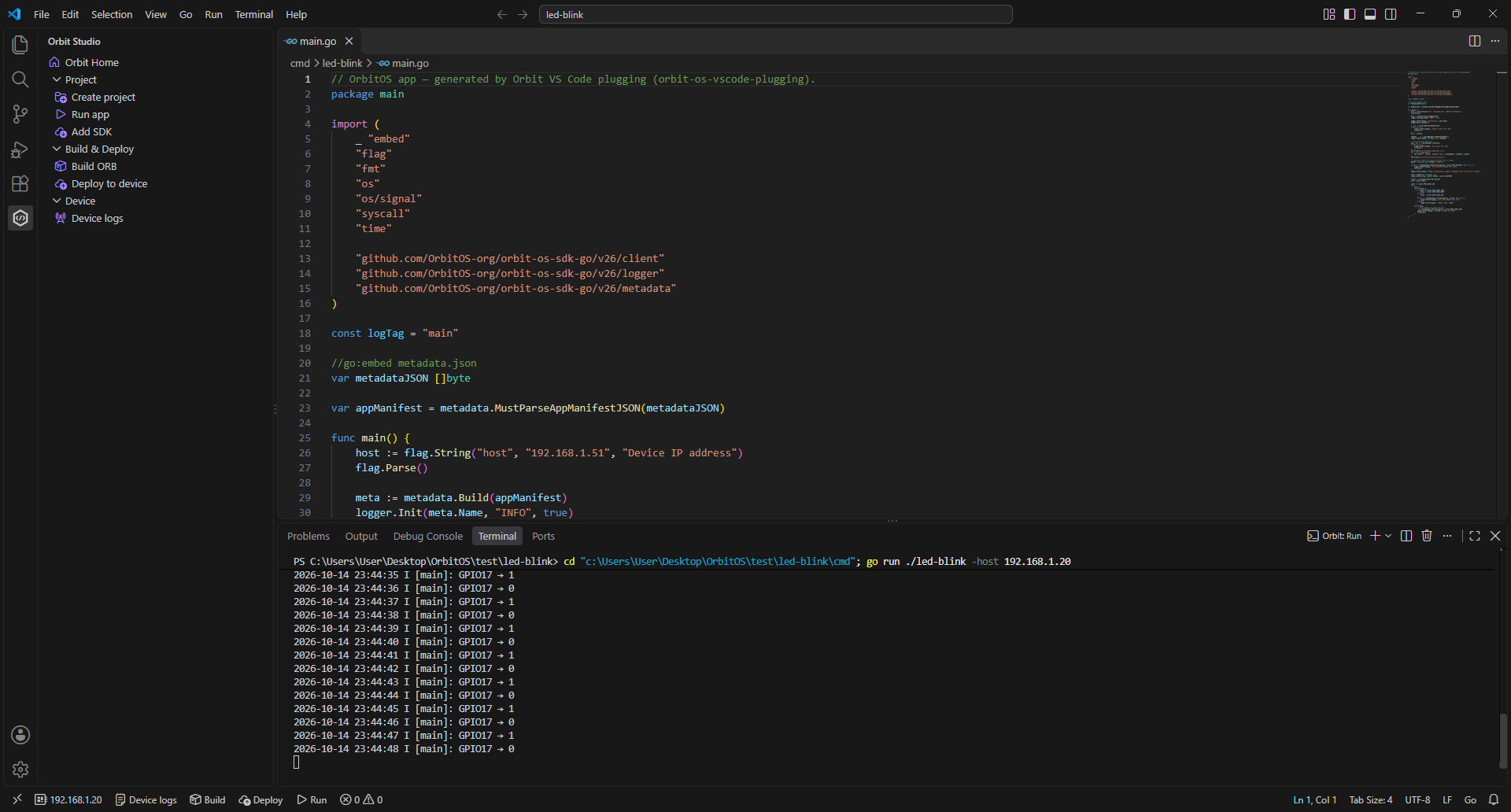Add a new terminal with plus
Screen dimensions: 1511x812
tap(1375, 536)
